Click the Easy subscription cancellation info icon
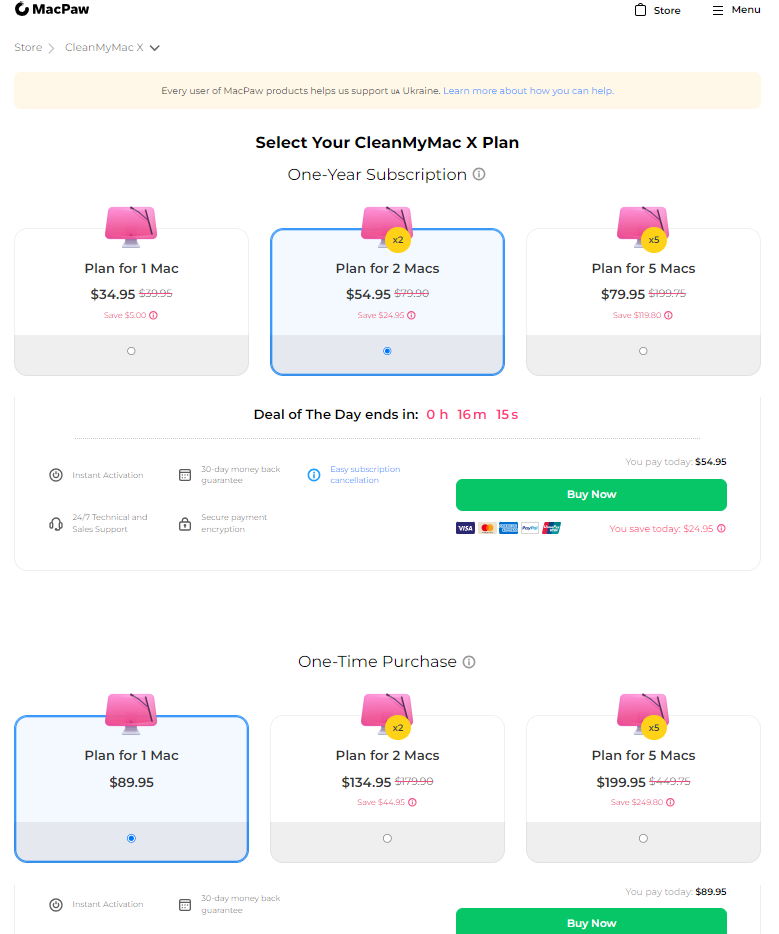The width and height of the screenshot is (779, 934). pyautogui.click(x=313, y=475)
